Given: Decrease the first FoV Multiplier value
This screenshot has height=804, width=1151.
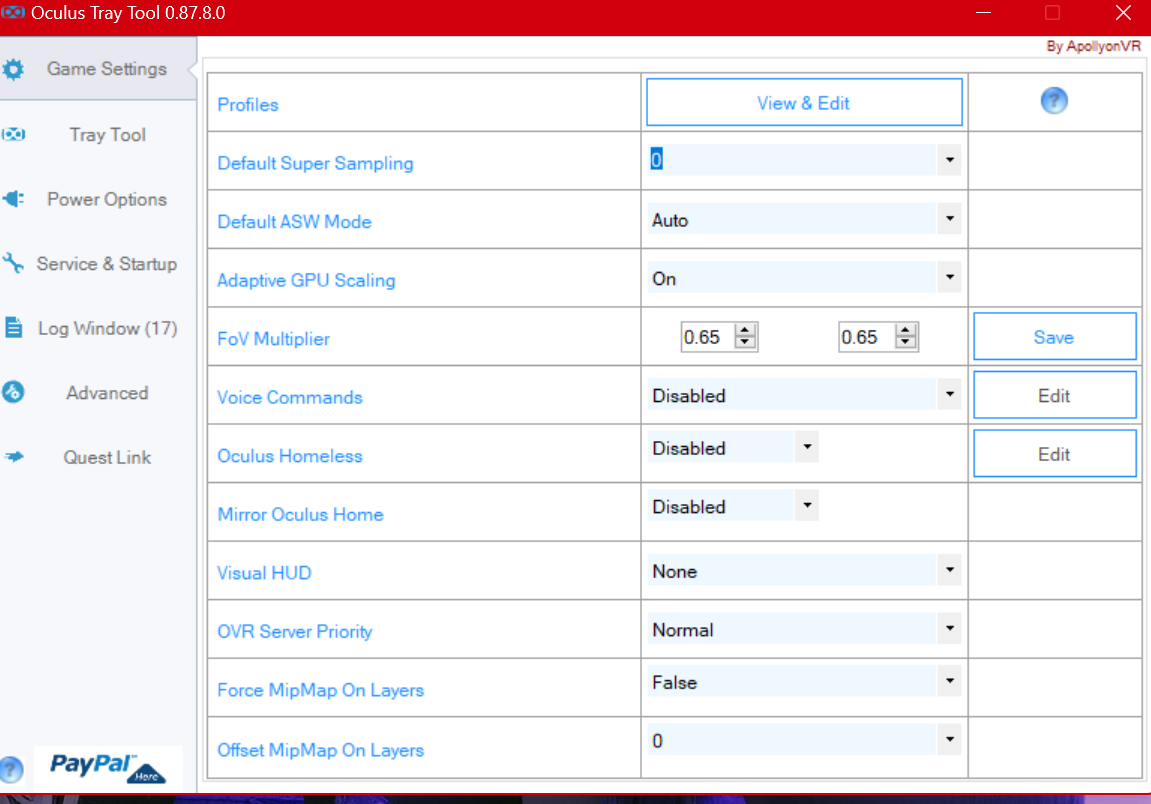Looking at the screenshot, I should coord(745,343).
